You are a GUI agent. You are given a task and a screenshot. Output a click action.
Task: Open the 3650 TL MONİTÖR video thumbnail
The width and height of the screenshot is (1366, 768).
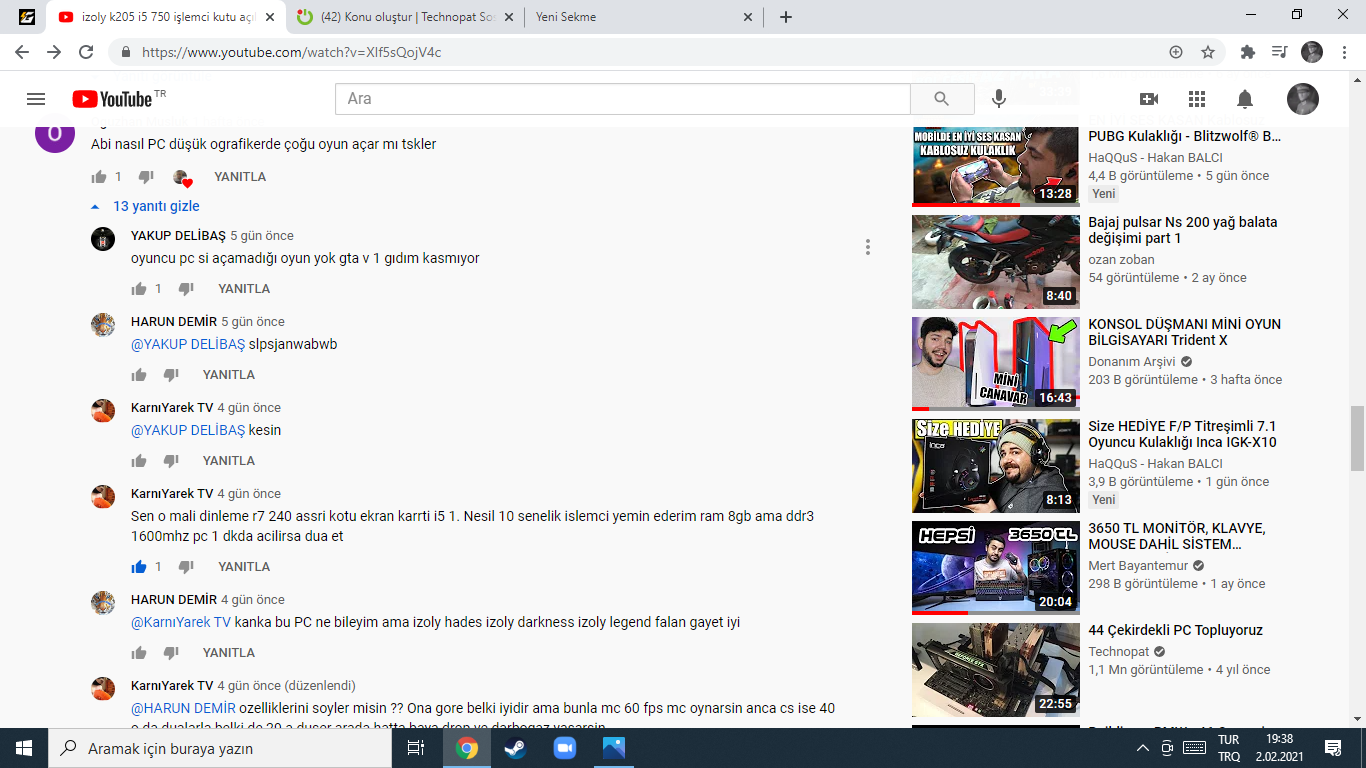tap(996, 567)
